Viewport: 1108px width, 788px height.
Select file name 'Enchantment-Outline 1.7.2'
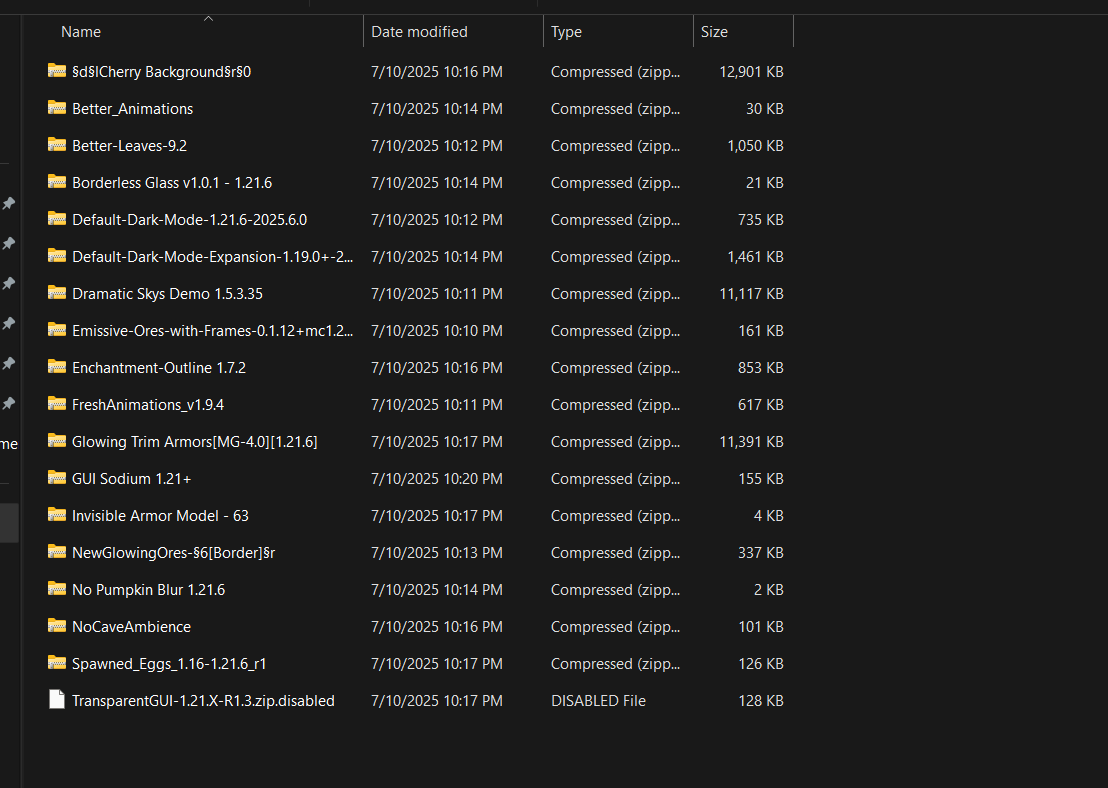click(159, 367)
